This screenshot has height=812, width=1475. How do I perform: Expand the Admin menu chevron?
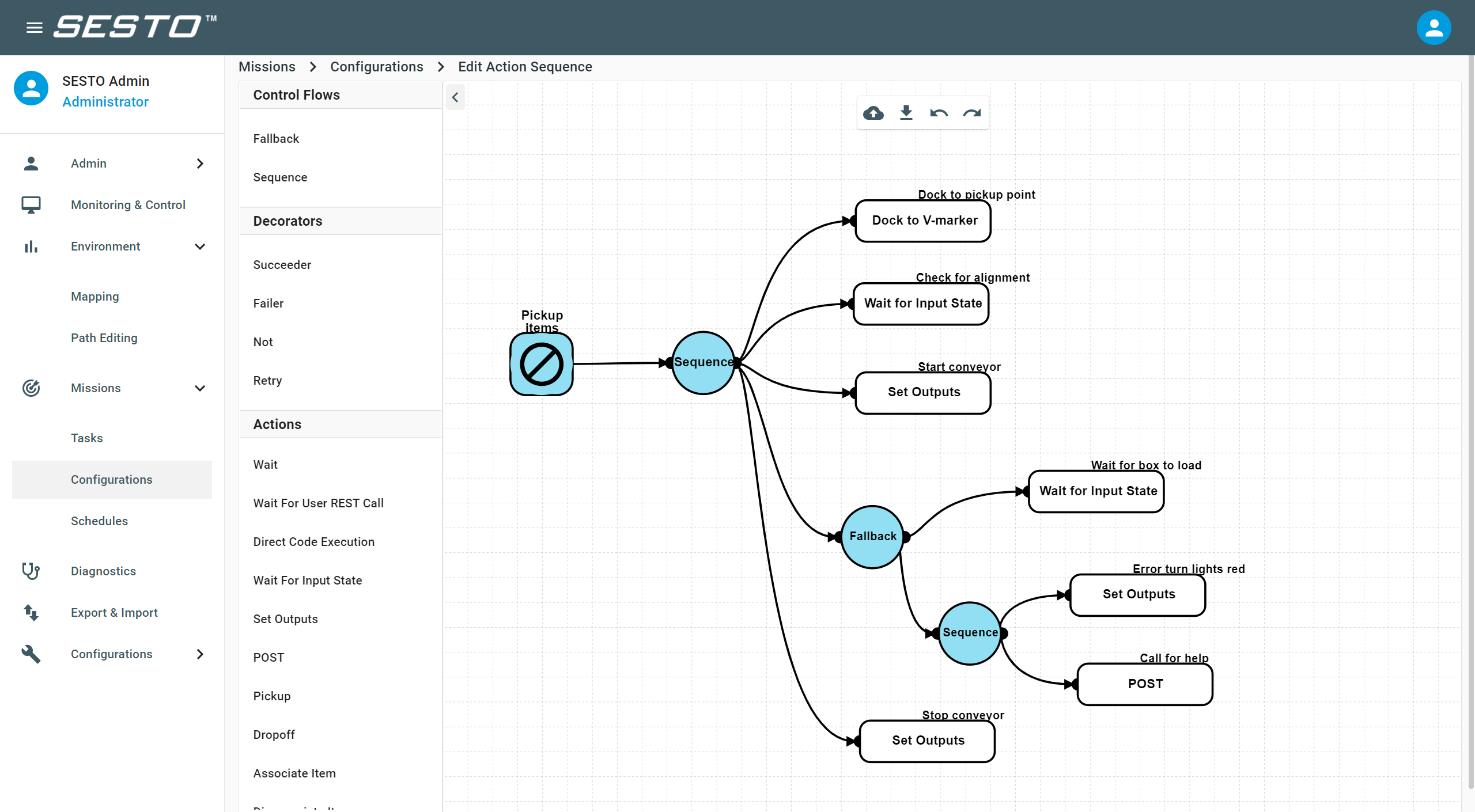(x=200, y=164)
